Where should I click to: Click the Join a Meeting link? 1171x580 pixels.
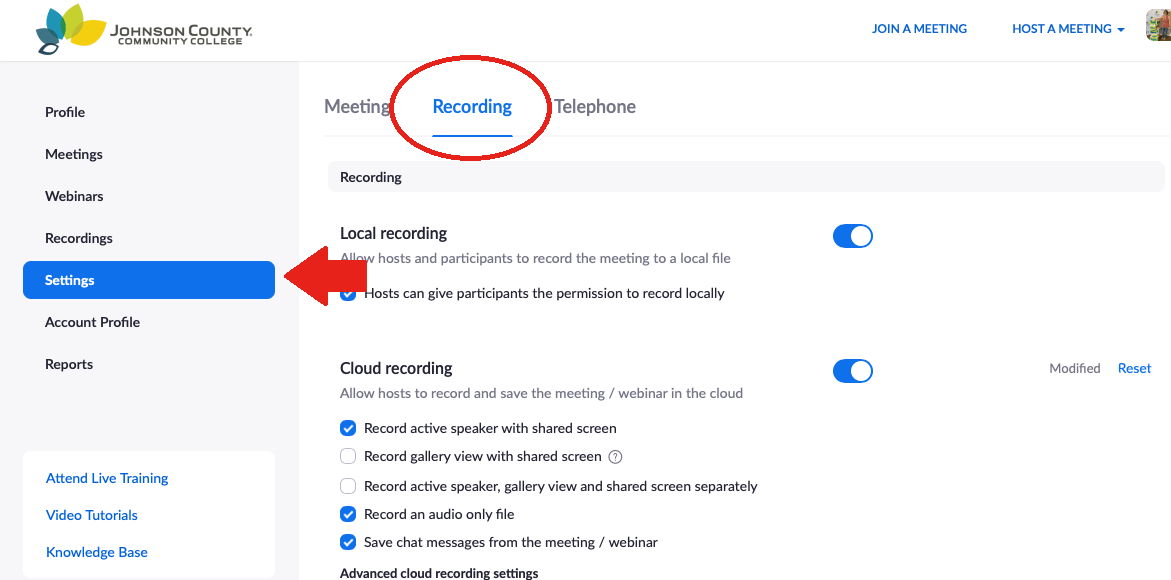point(919,29)
